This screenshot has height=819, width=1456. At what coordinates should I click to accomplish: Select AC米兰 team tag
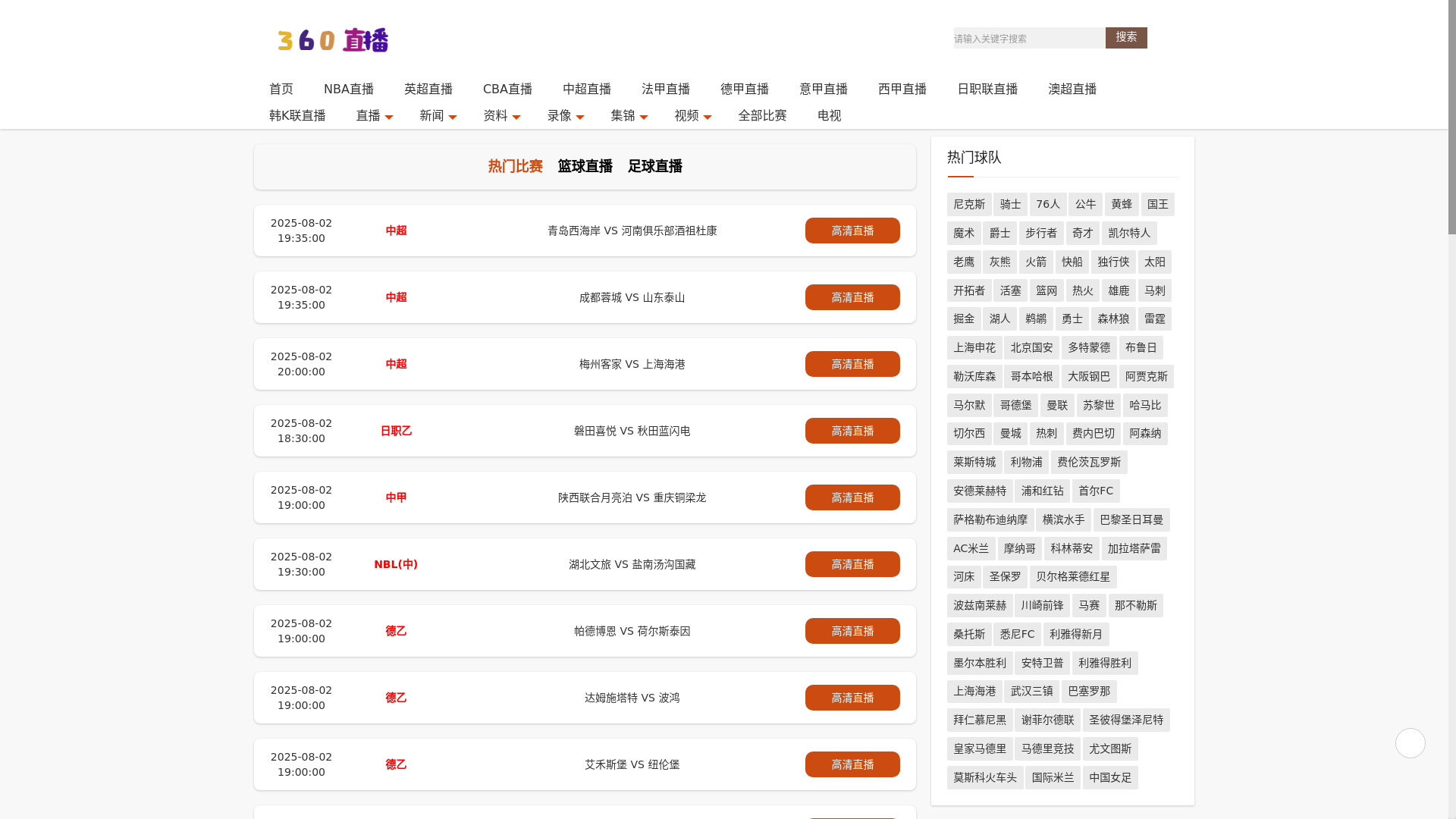[971, 548]
